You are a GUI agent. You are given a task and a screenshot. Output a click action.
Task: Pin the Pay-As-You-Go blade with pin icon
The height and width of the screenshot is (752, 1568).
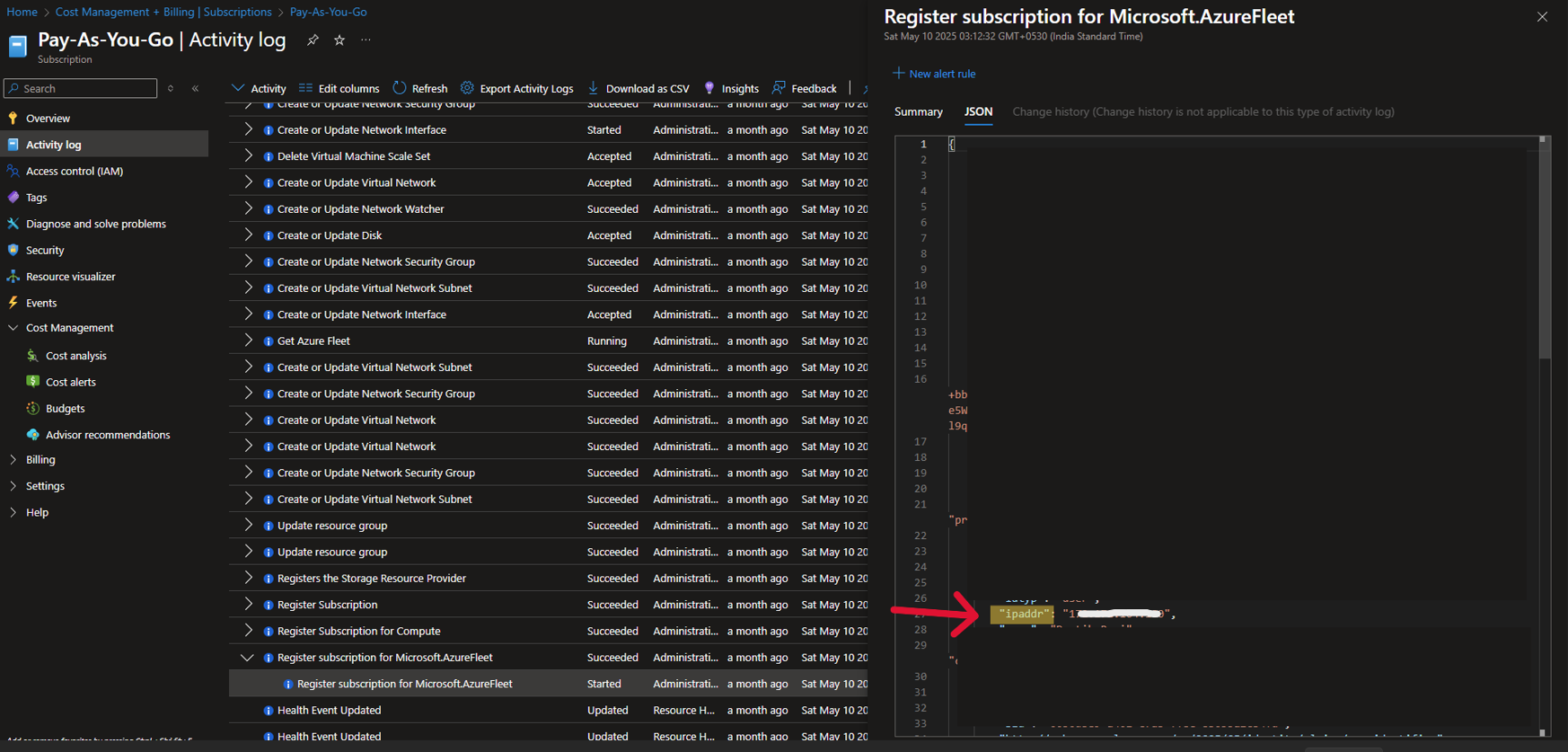click(313, 40)
